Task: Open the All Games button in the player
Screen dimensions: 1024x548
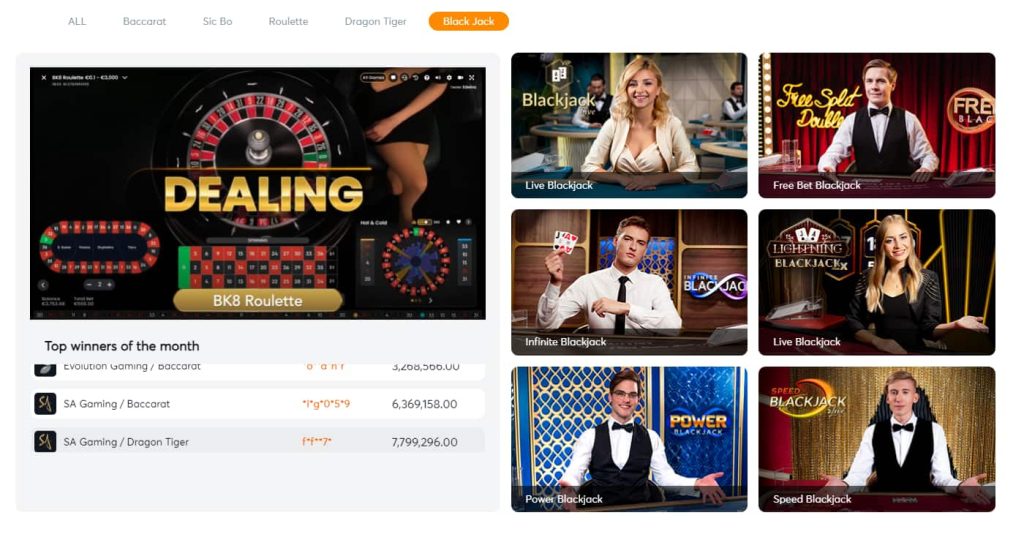Action: coord(373,78)
